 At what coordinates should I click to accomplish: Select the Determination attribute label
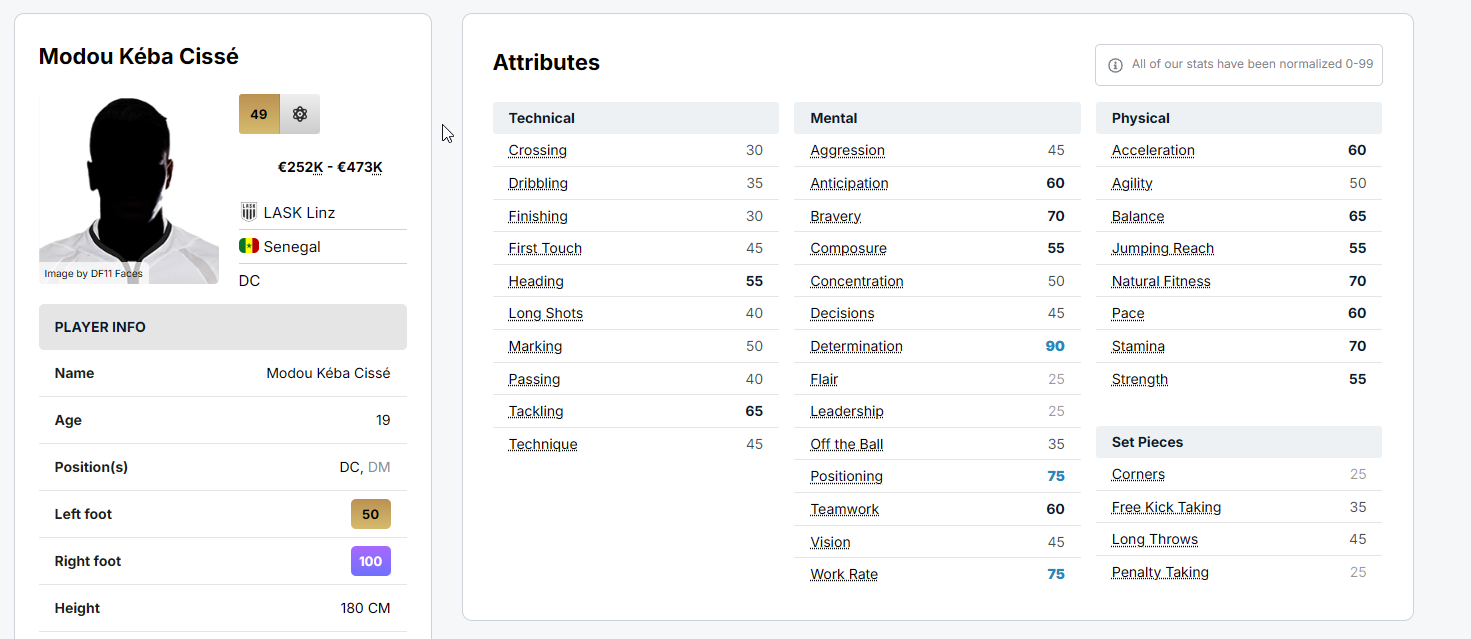[x=856, y=346]
